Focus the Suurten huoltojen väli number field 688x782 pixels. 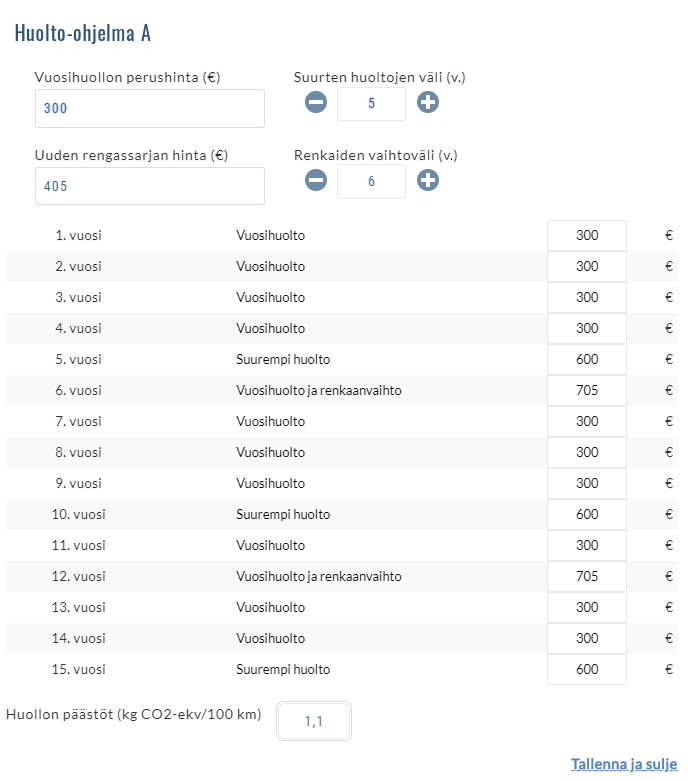[x=372, y=103]
